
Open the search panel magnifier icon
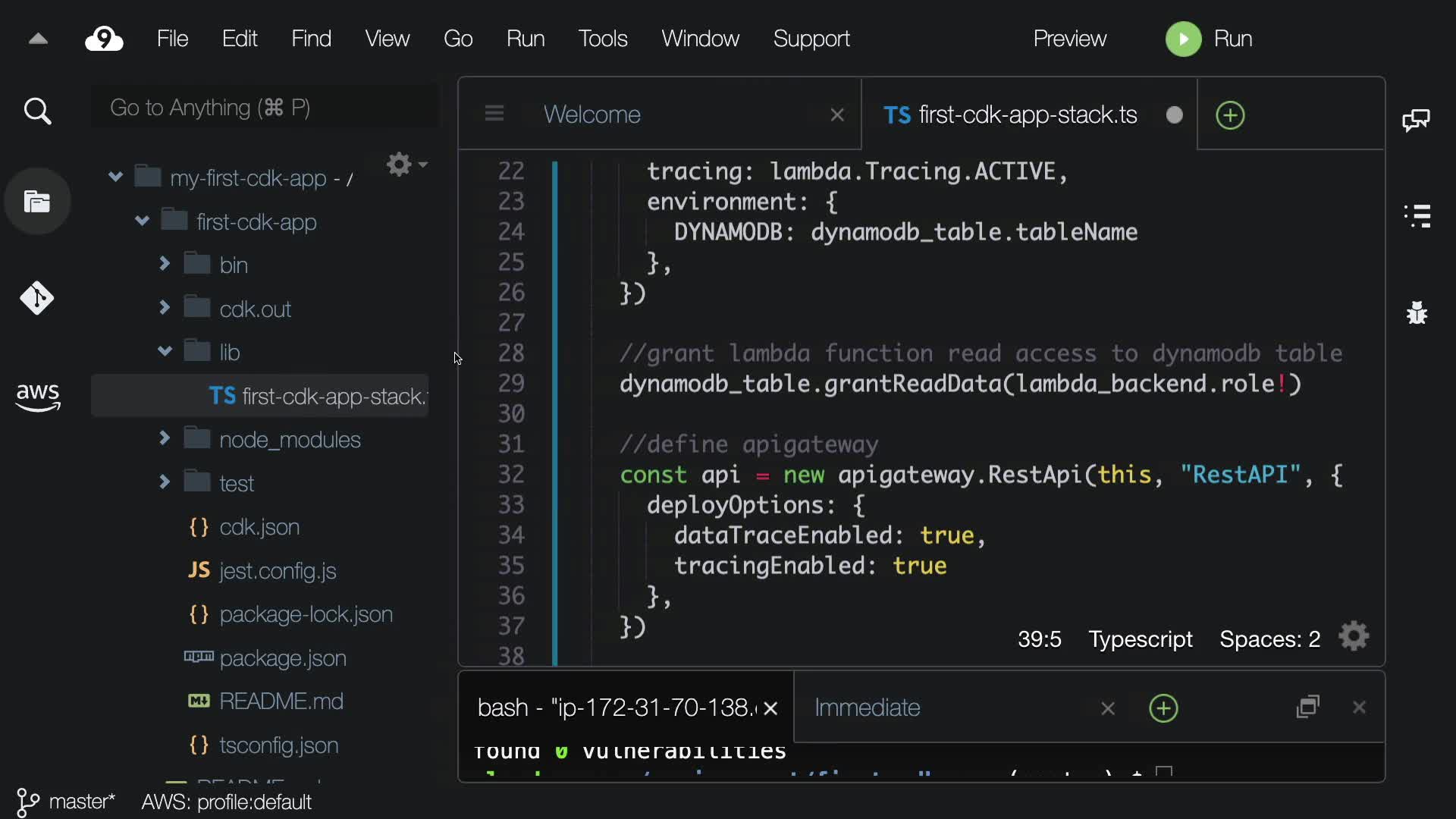[x=37, y=111]
